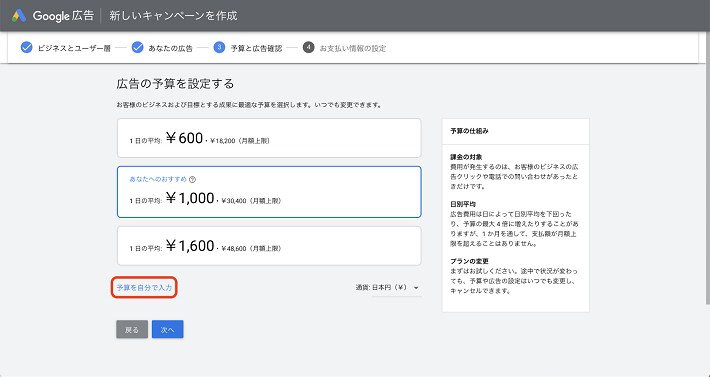Click the 次へ next button
Image resolution: width=710 pixels, height=377 pixels.
click(x=168, y=330)
